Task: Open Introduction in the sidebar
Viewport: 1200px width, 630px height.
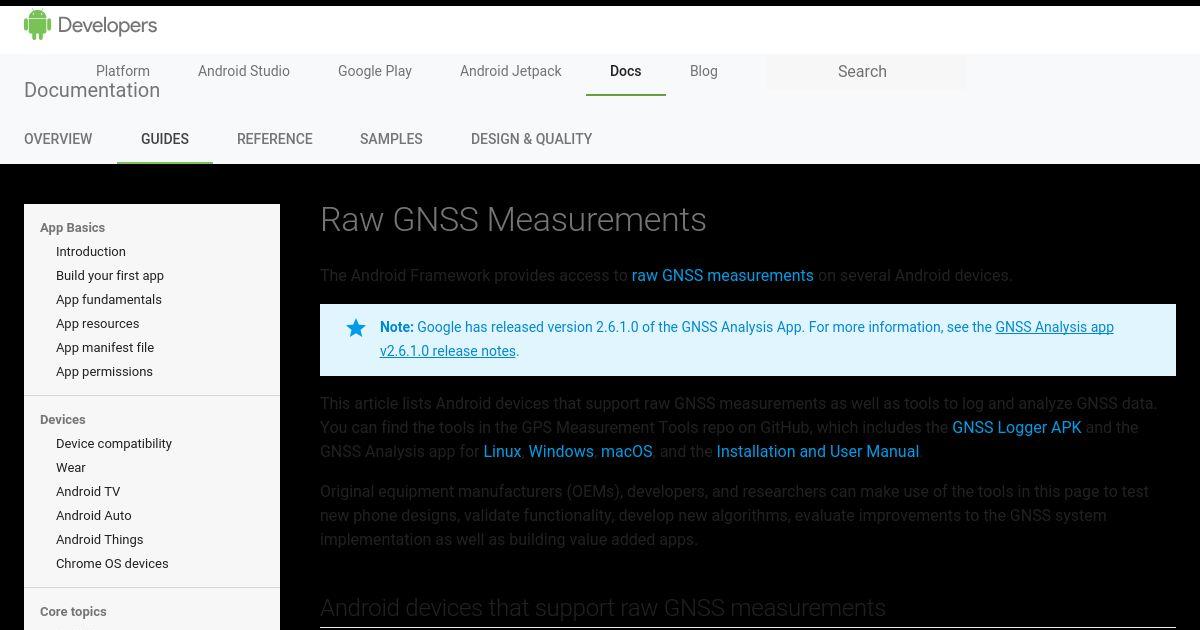Action: (x=91, y=252)
